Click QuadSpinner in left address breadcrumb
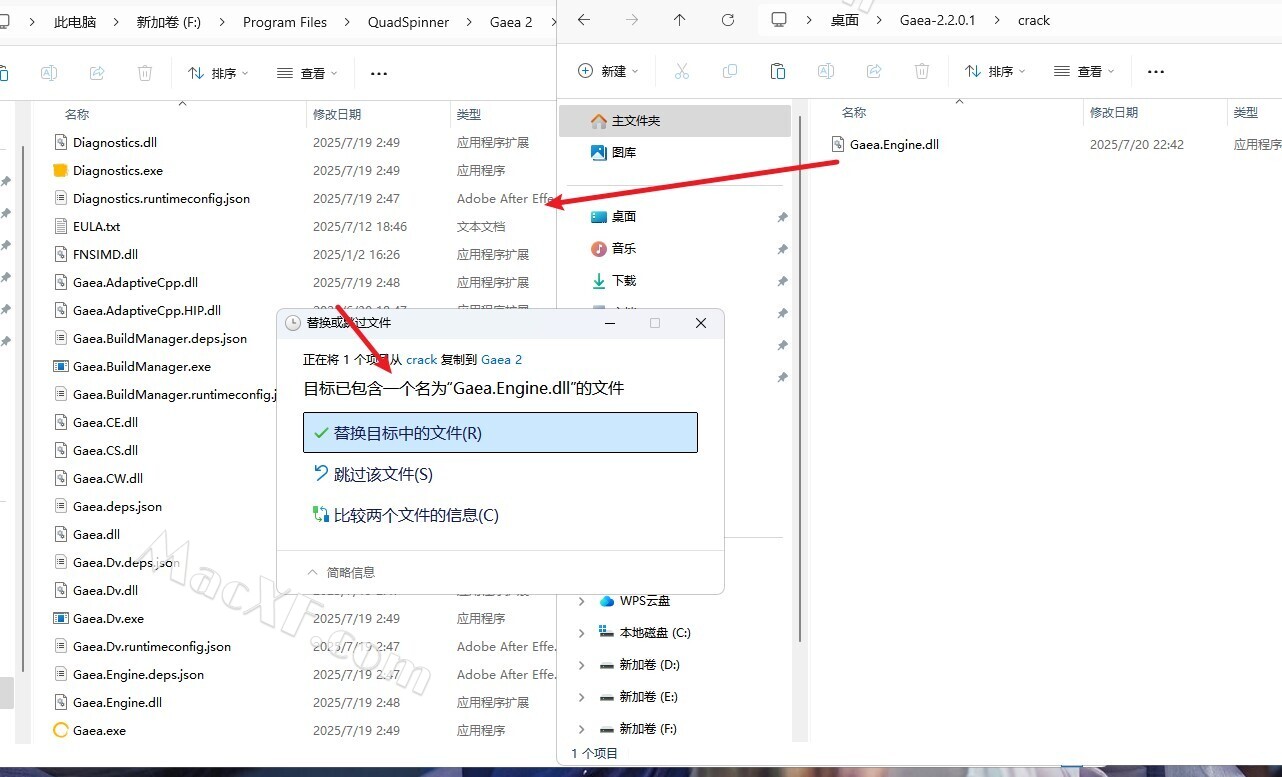Viewport: 1282px width, 777px height. [408, 22]
